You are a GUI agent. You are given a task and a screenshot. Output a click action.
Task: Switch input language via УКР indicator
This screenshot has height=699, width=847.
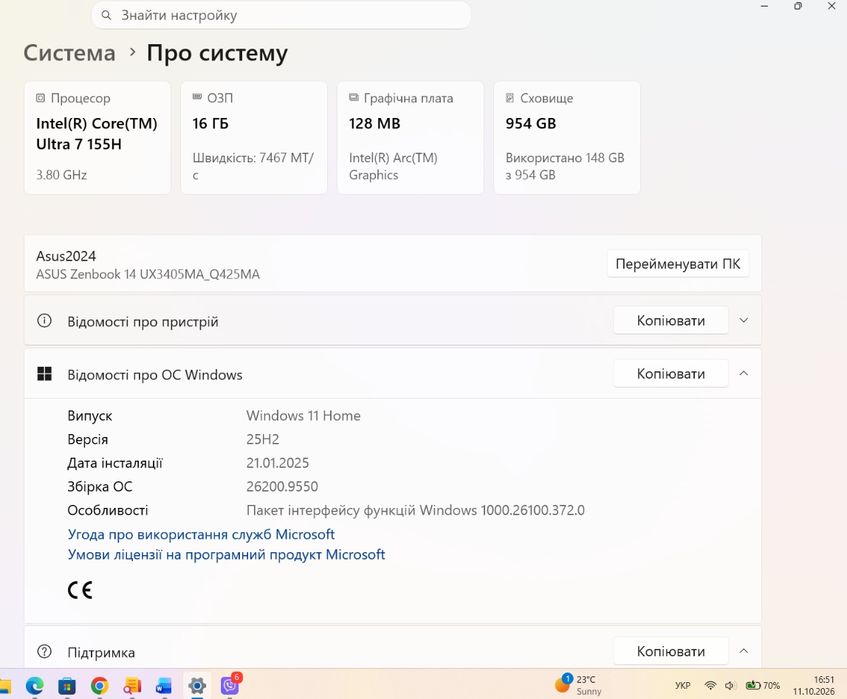pos(683,685)
